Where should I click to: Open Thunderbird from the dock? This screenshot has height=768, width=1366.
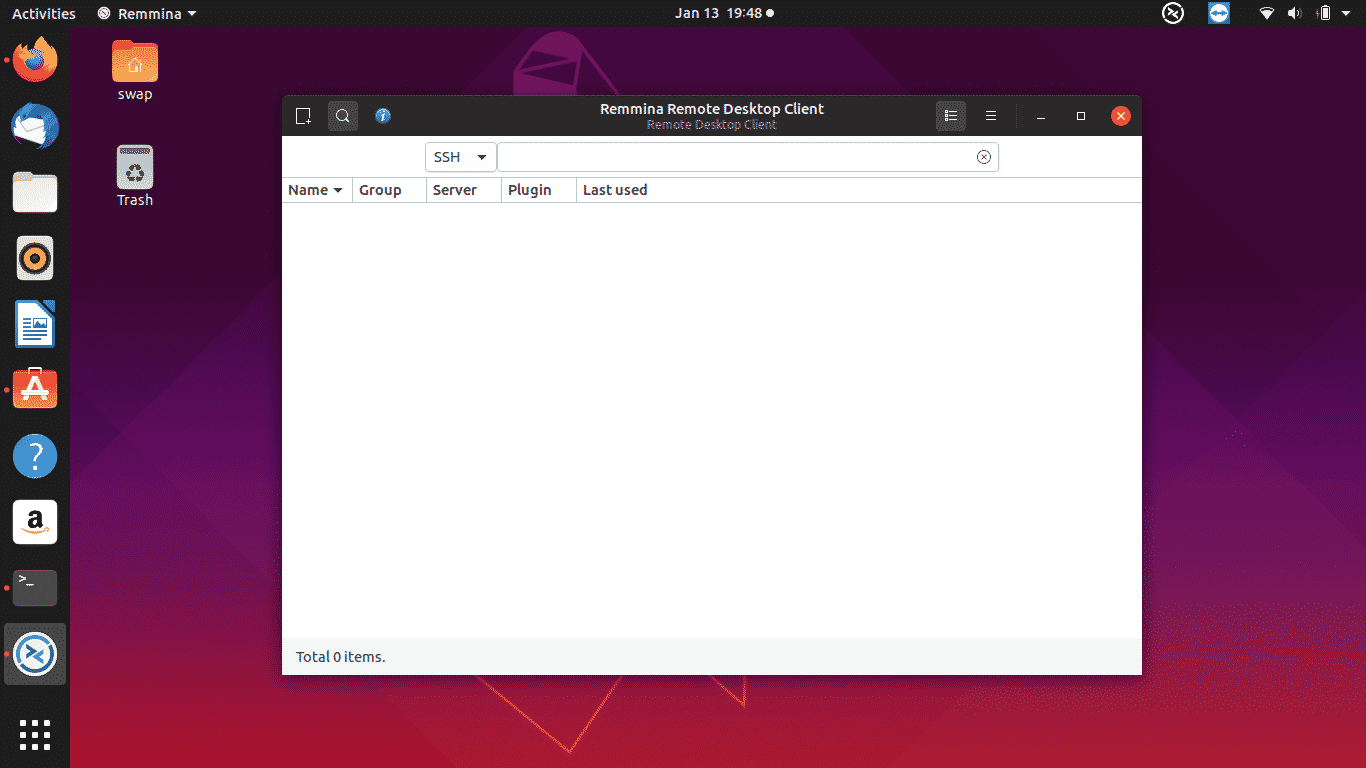35,127
